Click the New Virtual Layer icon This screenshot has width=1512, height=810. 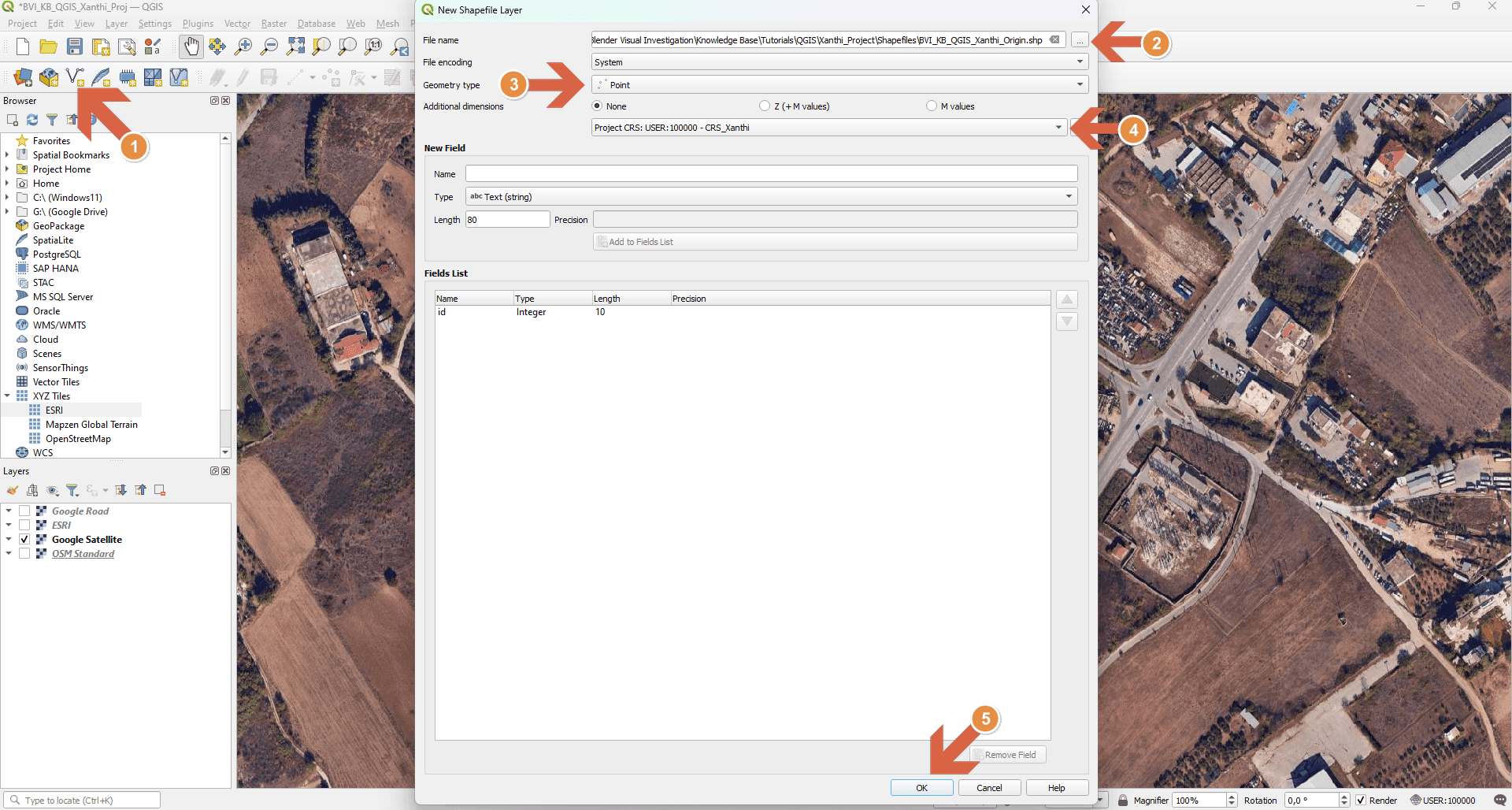179,77
